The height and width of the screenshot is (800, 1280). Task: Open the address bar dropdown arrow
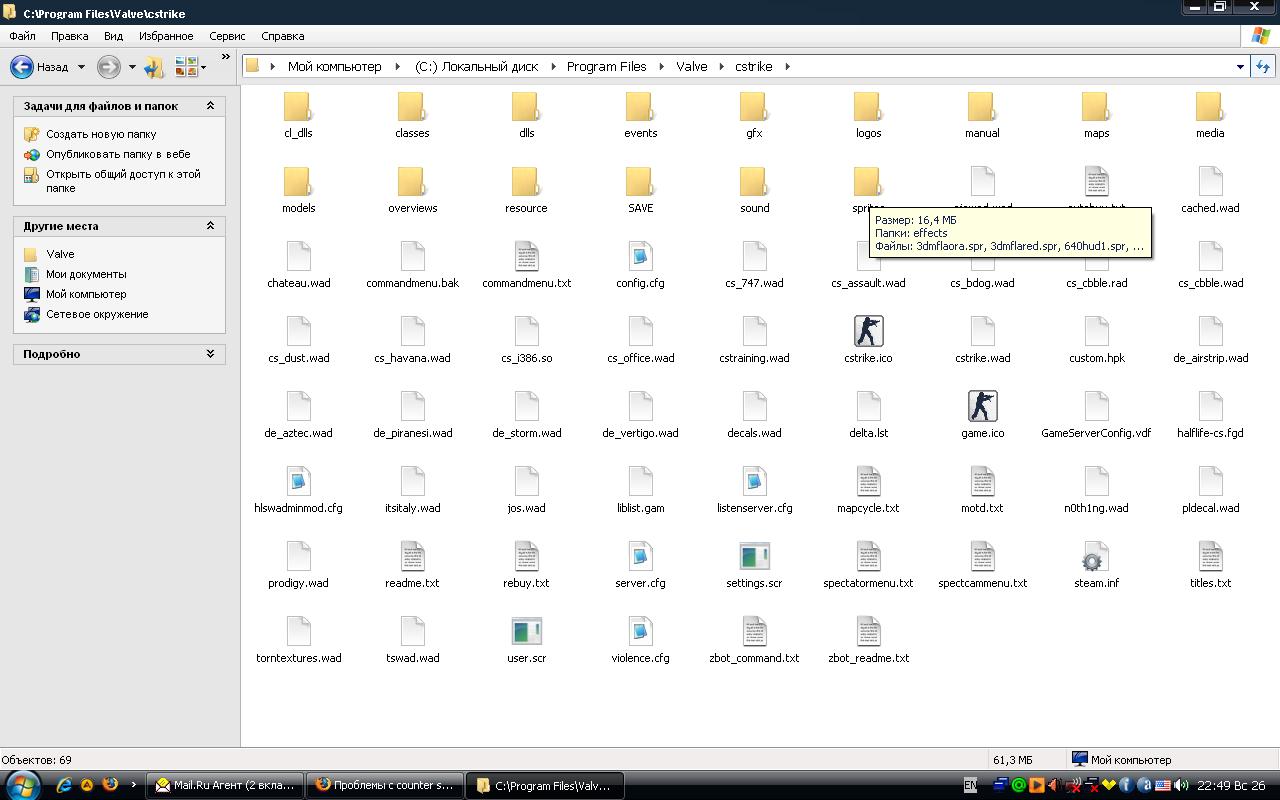click(x=1240, y=67)
